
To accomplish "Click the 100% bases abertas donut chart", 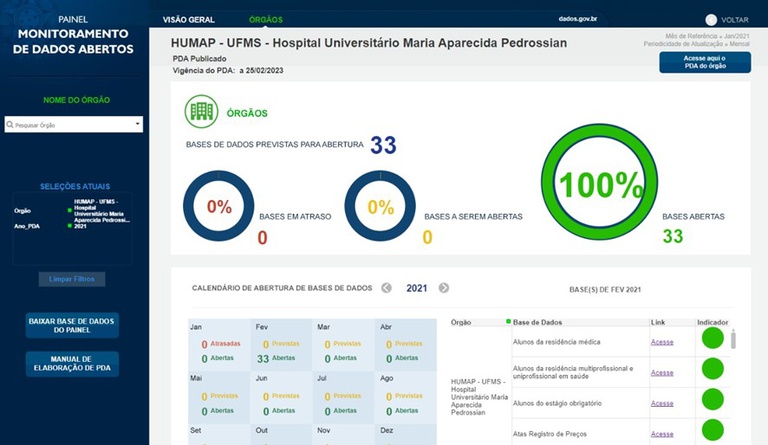I will click(600, 186).
